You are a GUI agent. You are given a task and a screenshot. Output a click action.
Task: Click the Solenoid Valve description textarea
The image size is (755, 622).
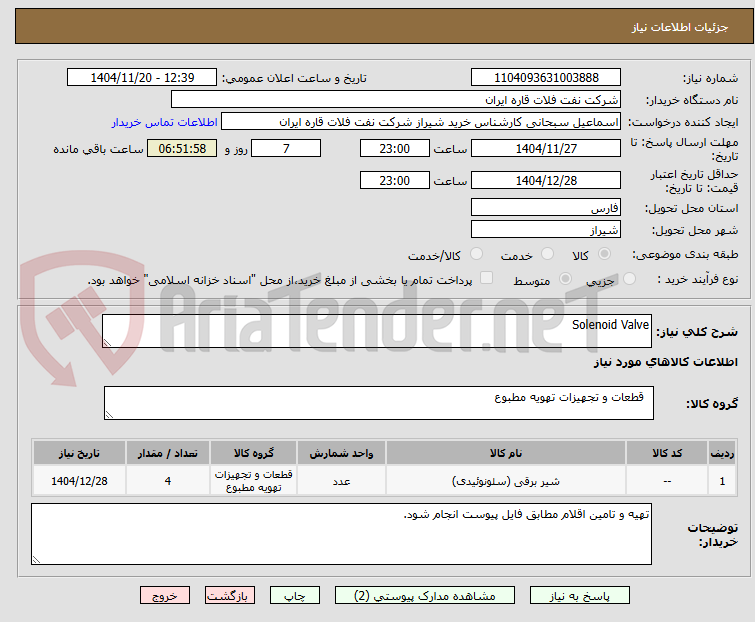click(377, 331)
